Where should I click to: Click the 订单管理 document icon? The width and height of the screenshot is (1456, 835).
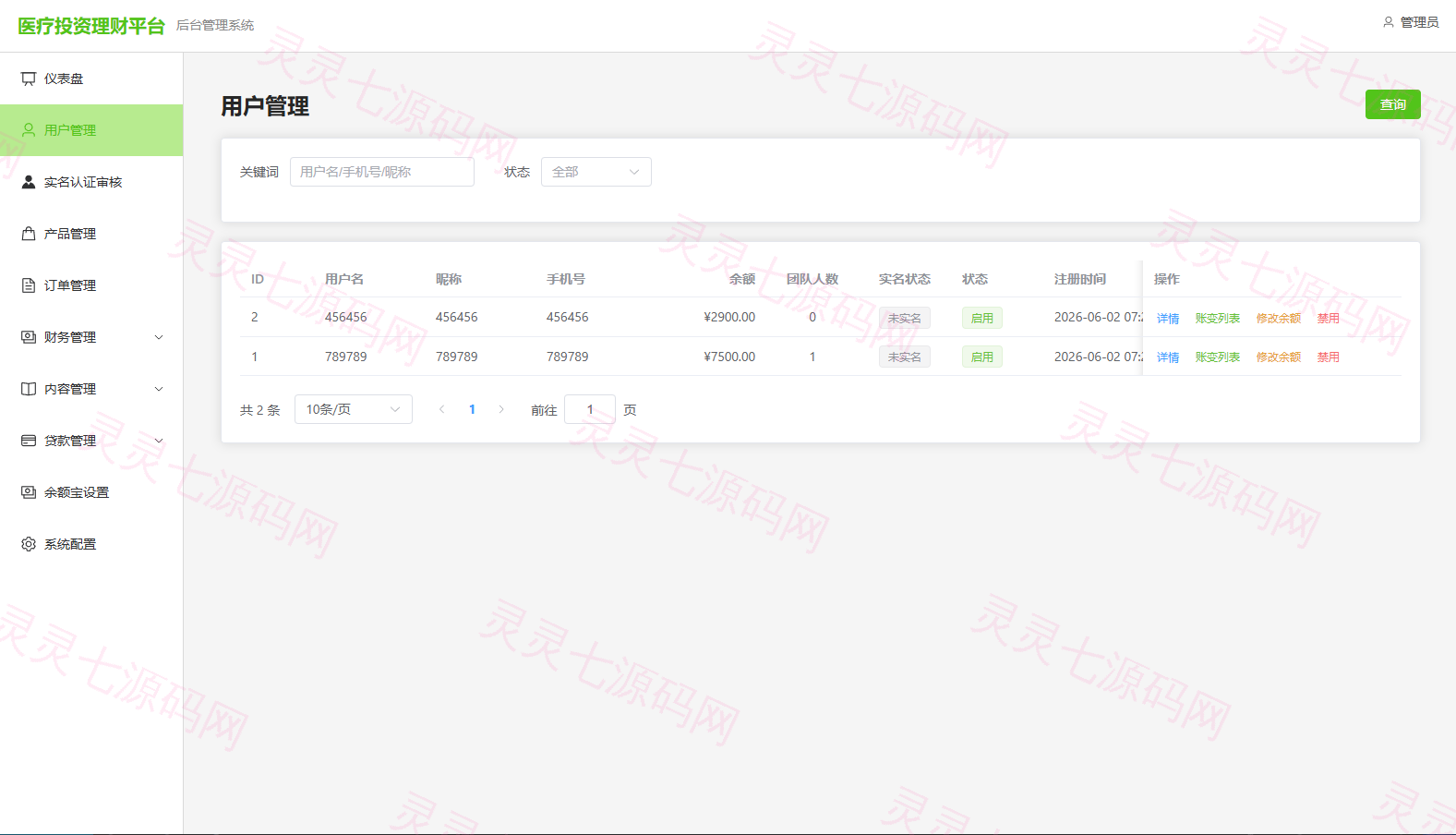tap(29, 285)
